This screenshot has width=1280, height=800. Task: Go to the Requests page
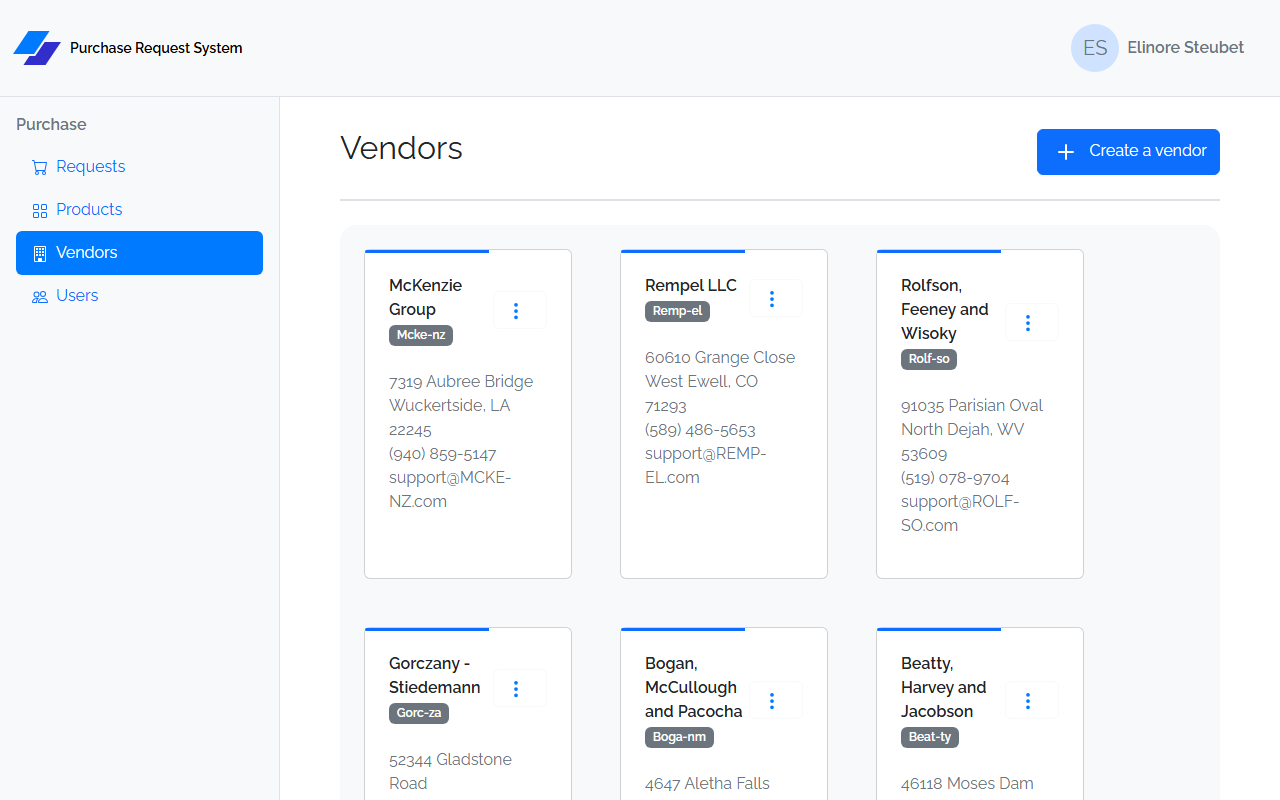coord(139,167)
